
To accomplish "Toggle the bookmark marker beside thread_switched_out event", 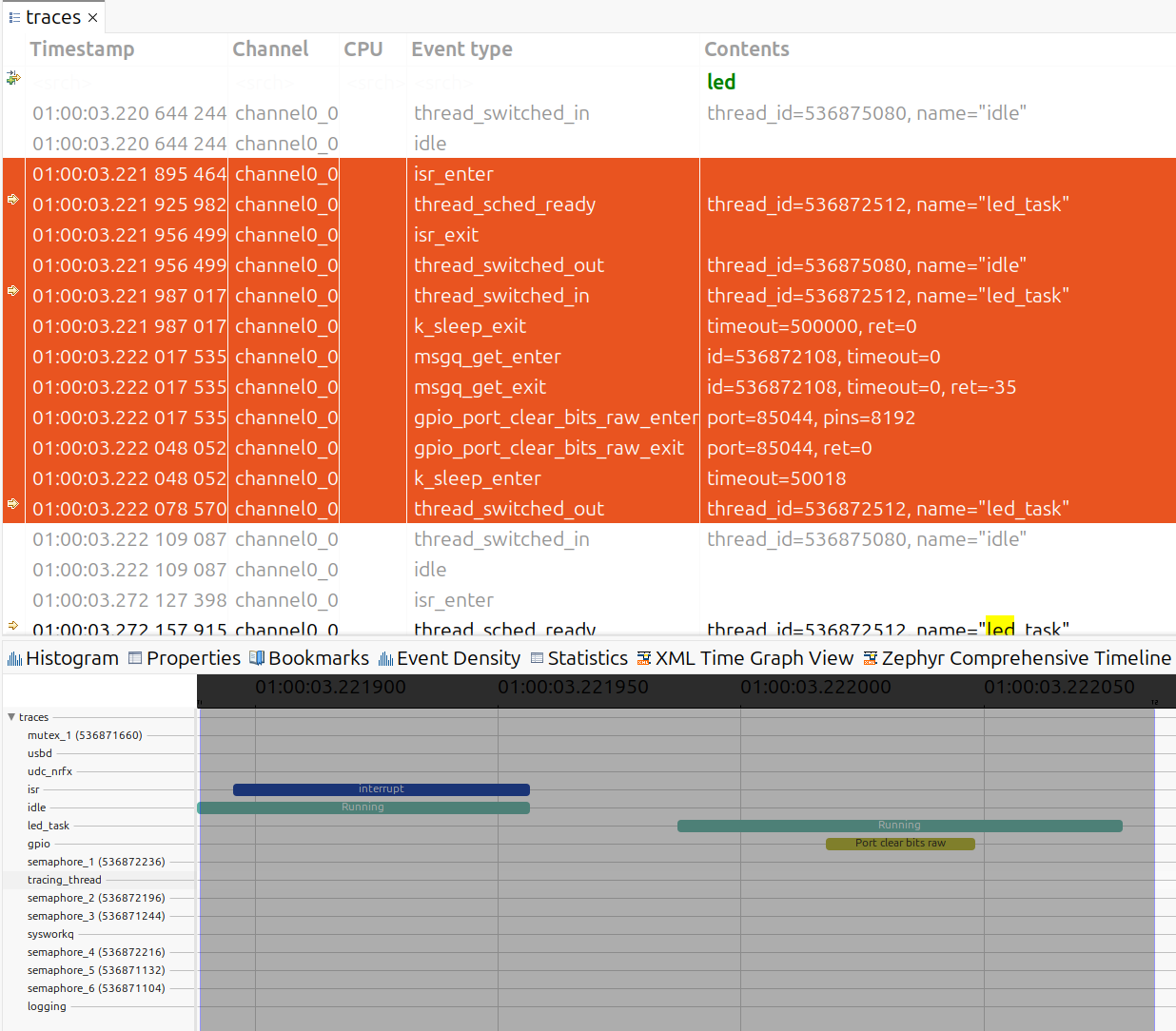I will [12, 505].
